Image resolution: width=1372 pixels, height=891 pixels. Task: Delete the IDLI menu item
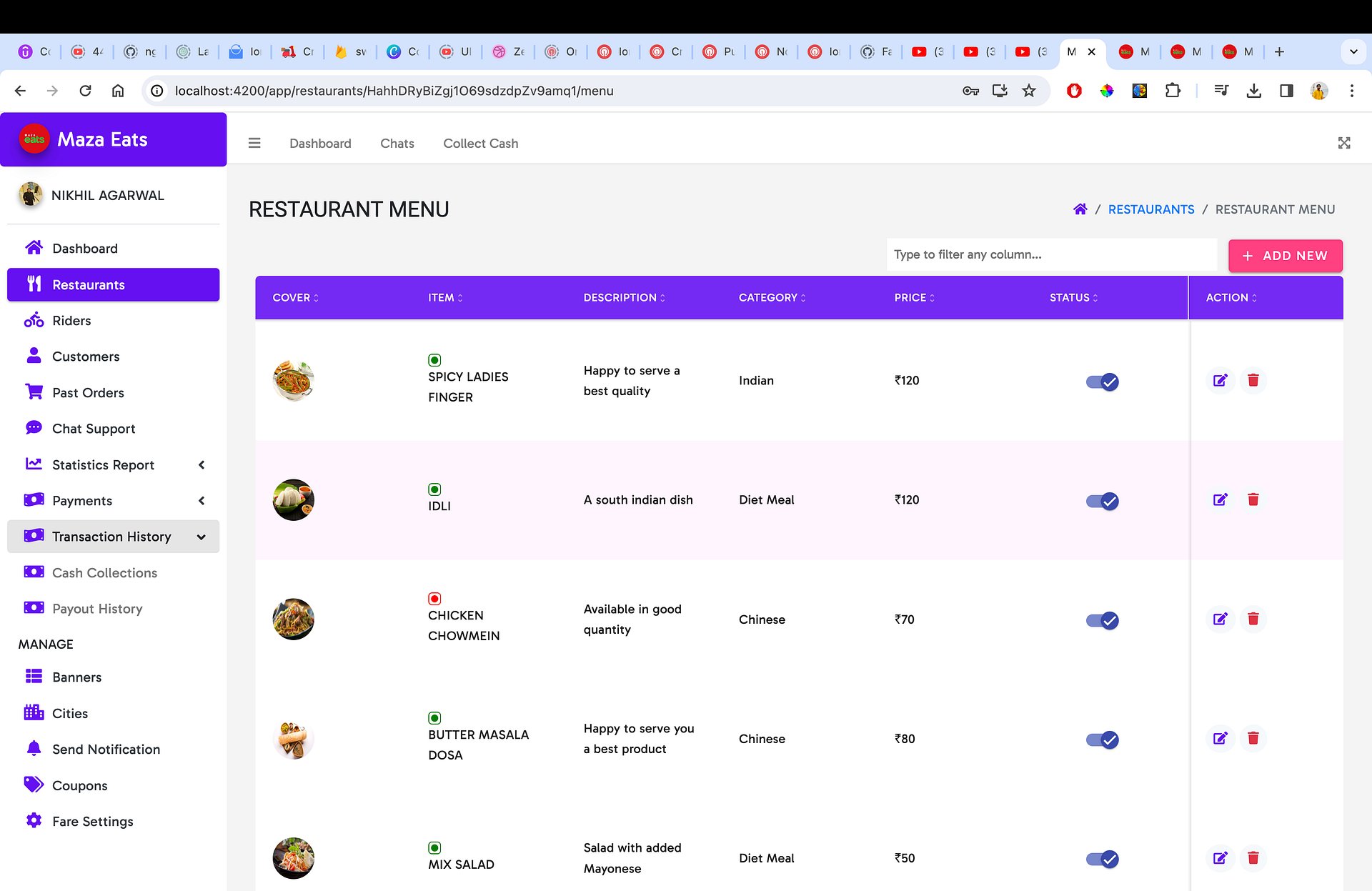[x=1253, y=499]
